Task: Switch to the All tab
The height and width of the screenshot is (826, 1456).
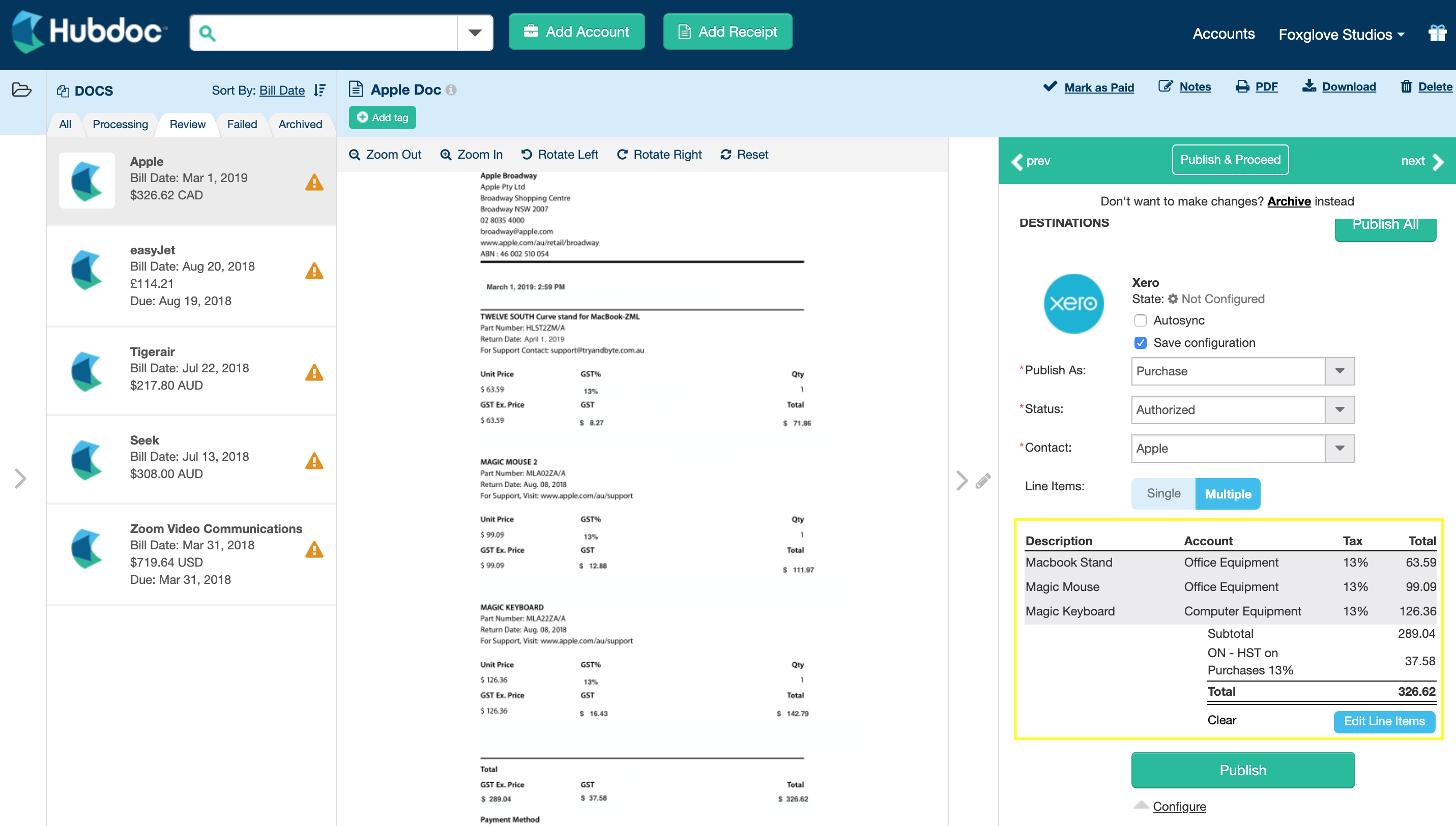Action: (65, 124)
